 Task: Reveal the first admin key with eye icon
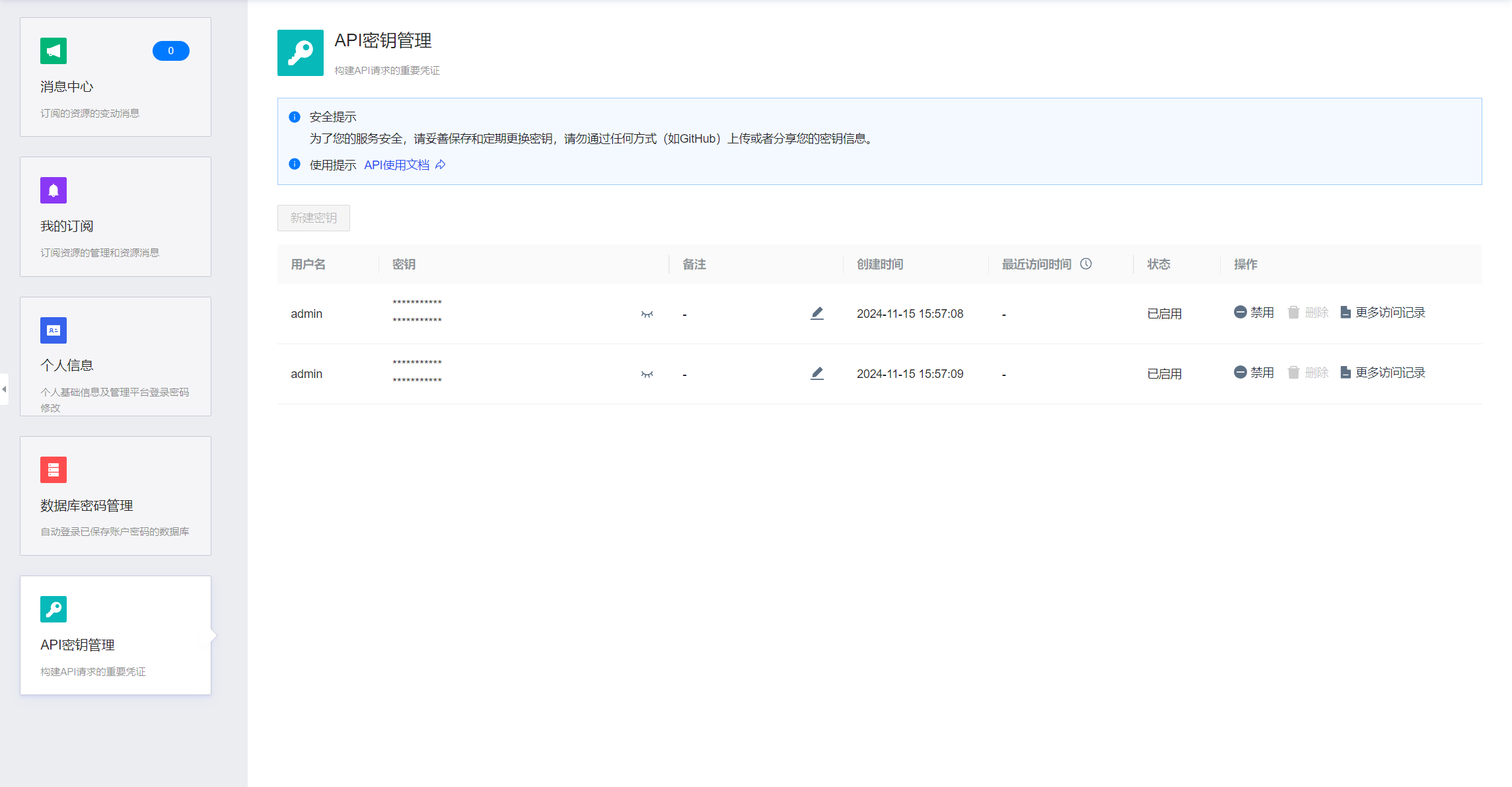[647, 315]
